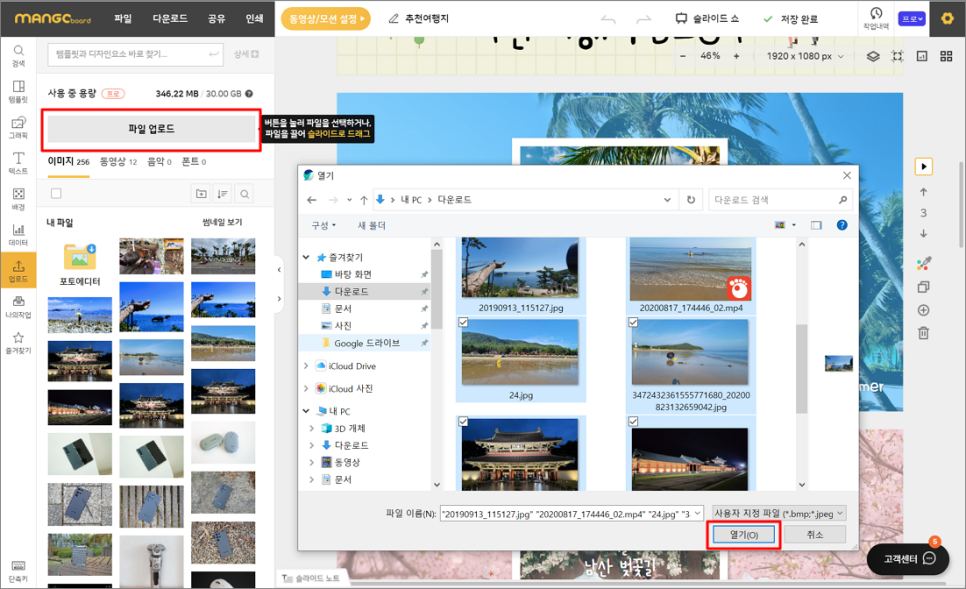Click the new folder icon in file panel

click(201, 194)
